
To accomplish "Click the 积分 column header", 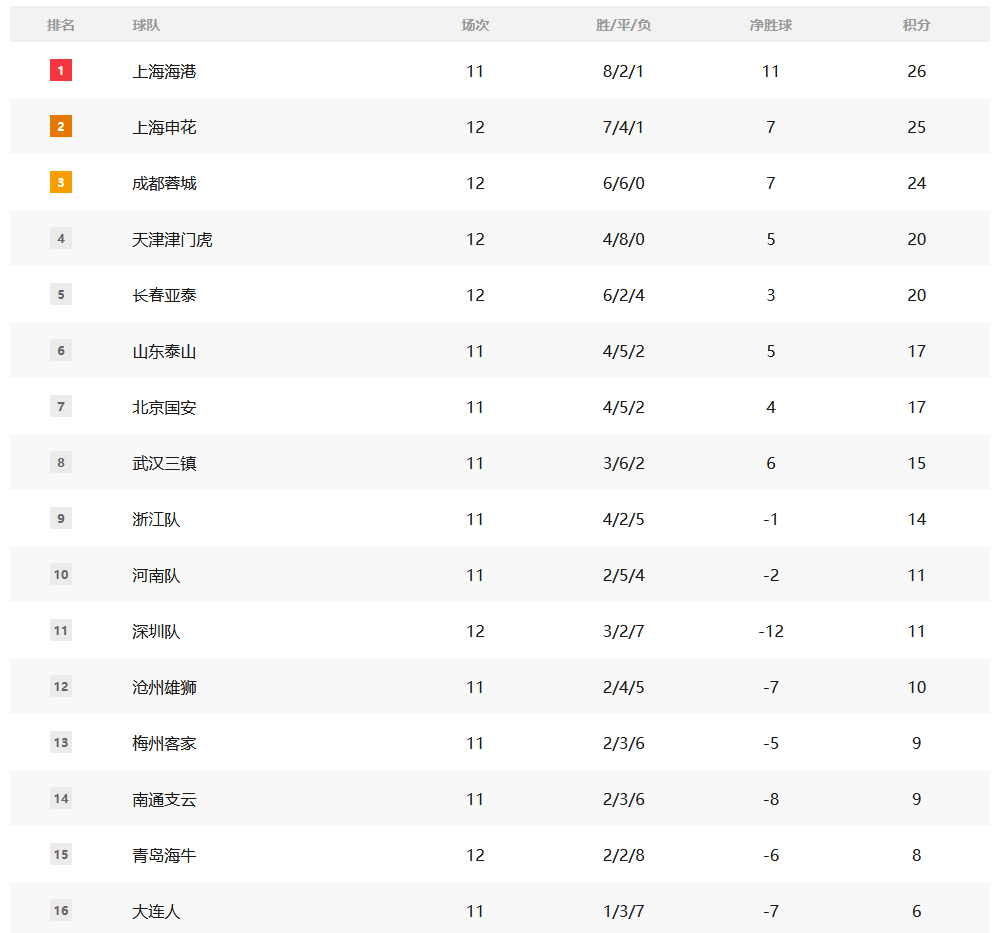I will pyautogui.click(x=916, y=25).
